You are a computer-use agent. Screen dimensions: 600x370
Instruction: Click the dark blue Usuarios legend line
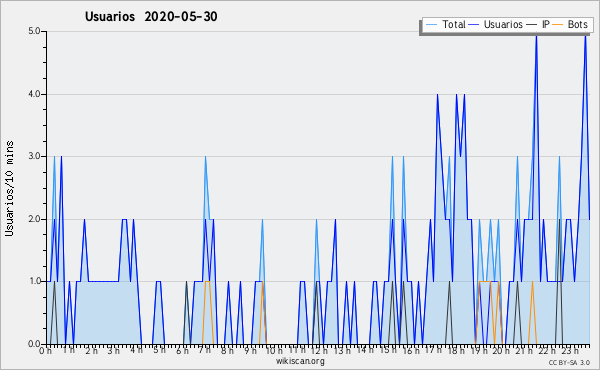coord(474,25)
